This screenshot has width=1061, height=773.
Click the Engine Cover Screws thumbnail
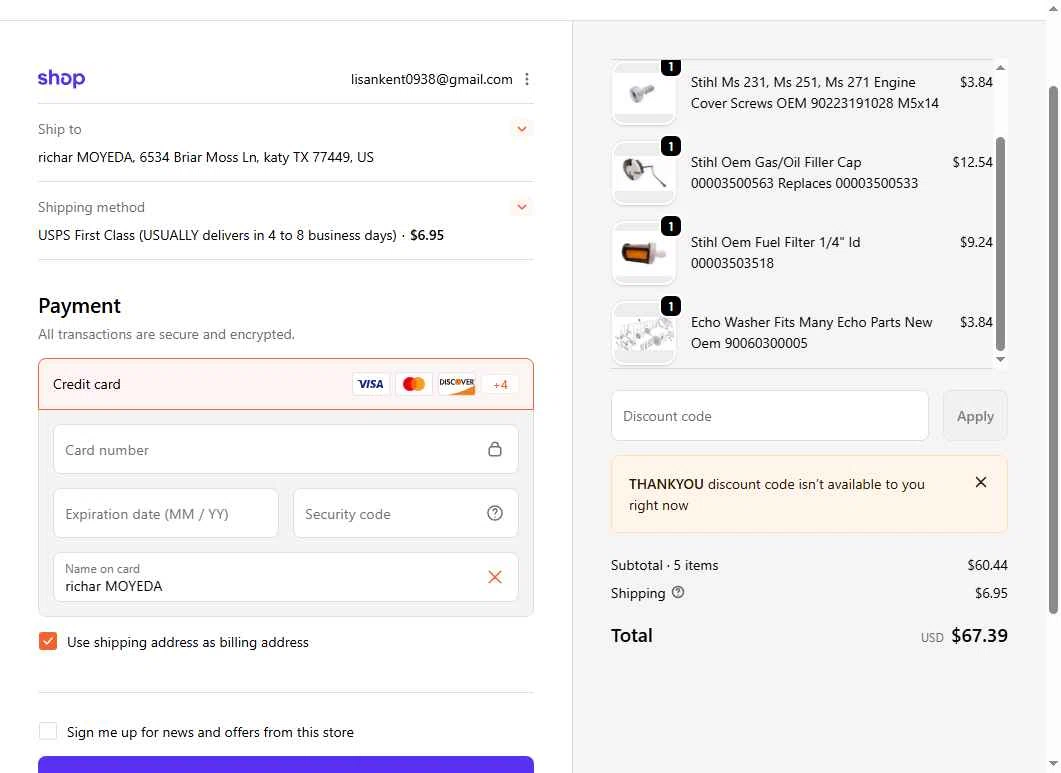[644, 93]
